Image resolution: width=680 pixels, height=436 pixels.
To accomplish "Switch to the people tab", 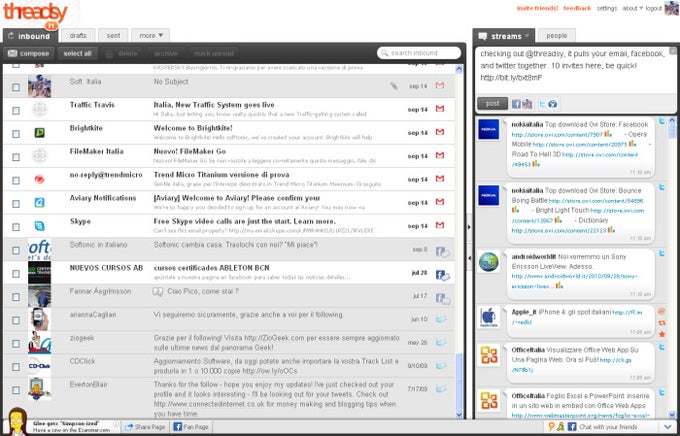I will 556,36.
